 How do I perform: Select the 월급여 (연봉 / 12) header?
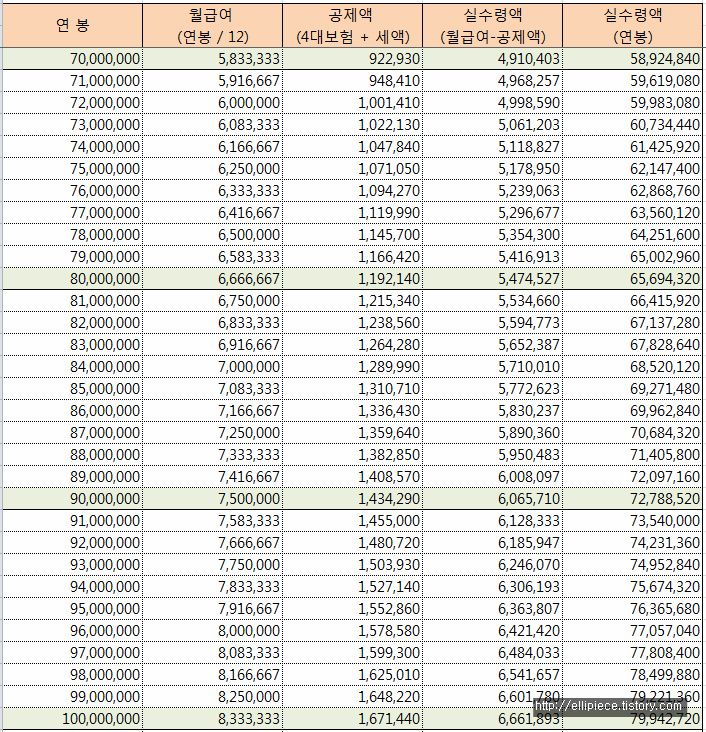click(x=212, y=25)
